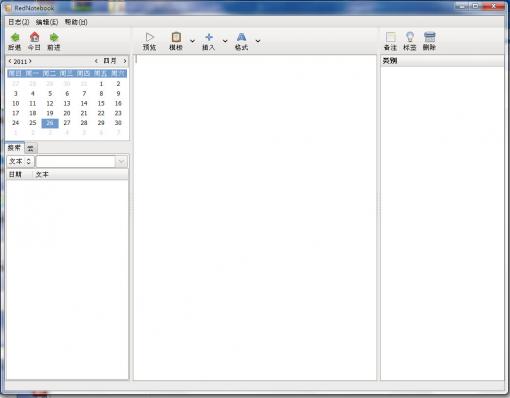The image size is (510, 398).
Task: Select day 30 in the calendar
Action: [x=118, y=123]
